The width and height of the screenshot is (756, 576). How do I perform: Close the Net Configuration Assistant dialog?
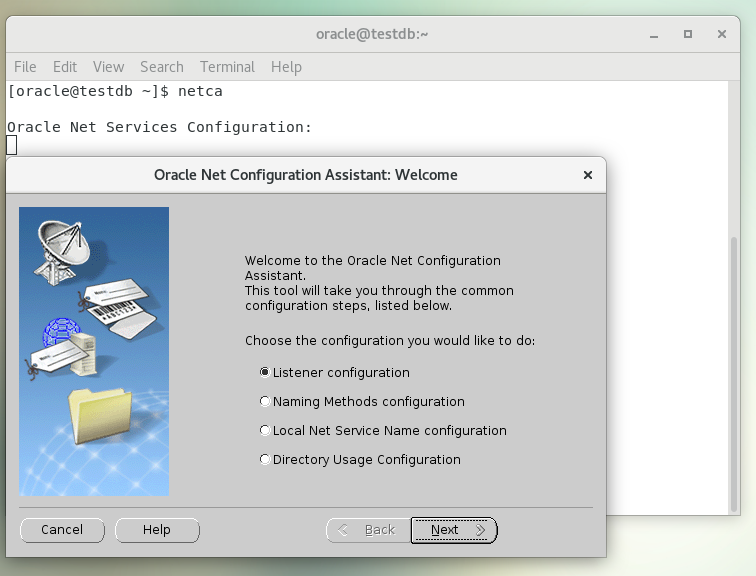click(588, 175)
